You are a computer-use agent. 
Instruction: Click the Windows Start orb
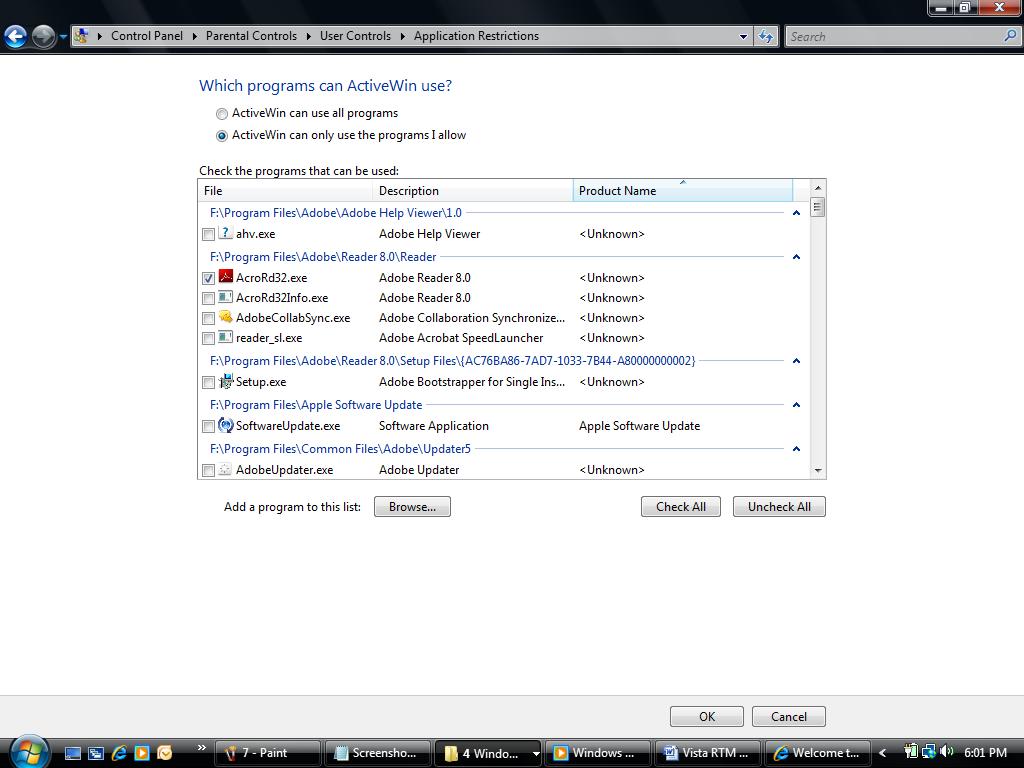(30, 751)
